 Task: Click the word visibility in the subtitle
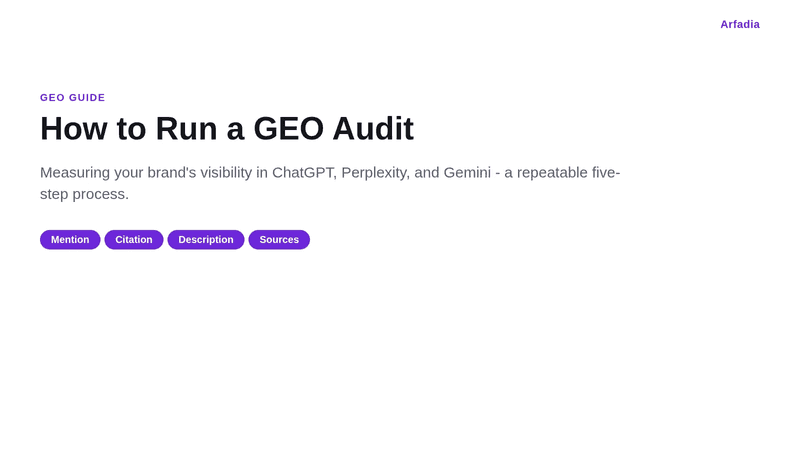tap(226, 173)
